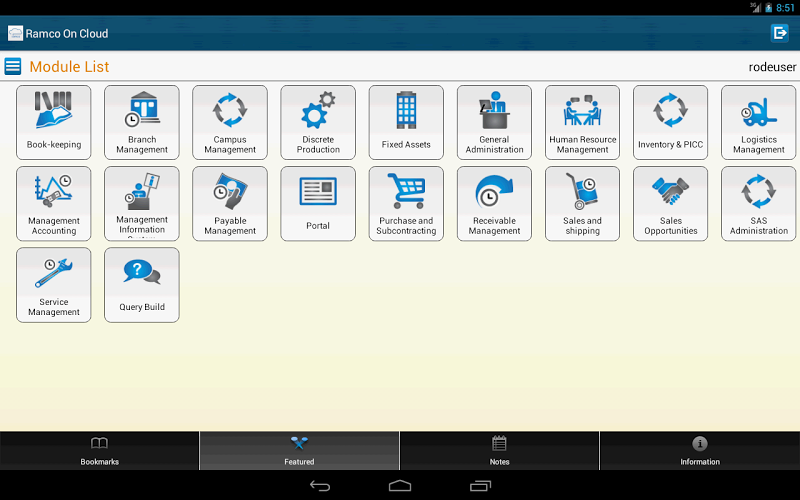Launch the Query Build module
Screen dimensions: 800x500
(x=142, y=285)
